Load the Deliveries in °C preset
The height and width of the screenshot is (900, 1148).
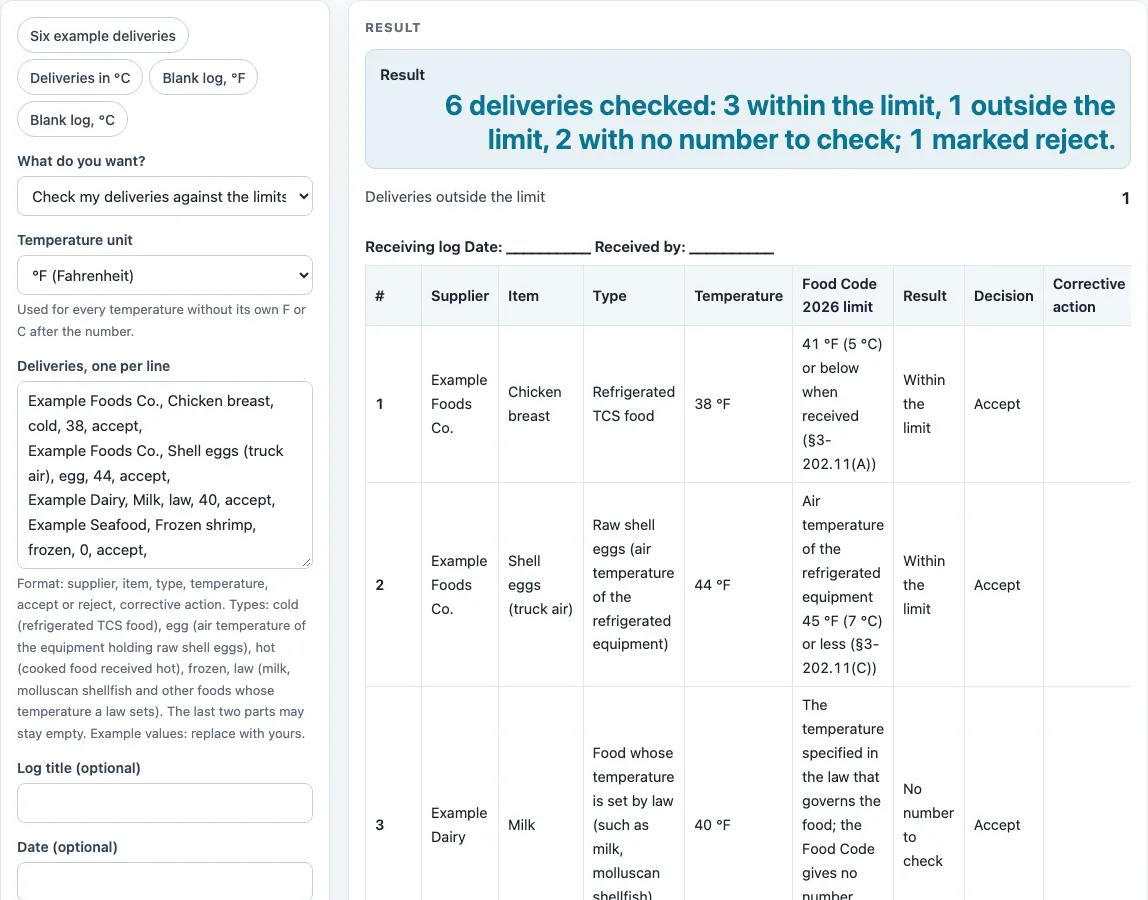(80, 78)
